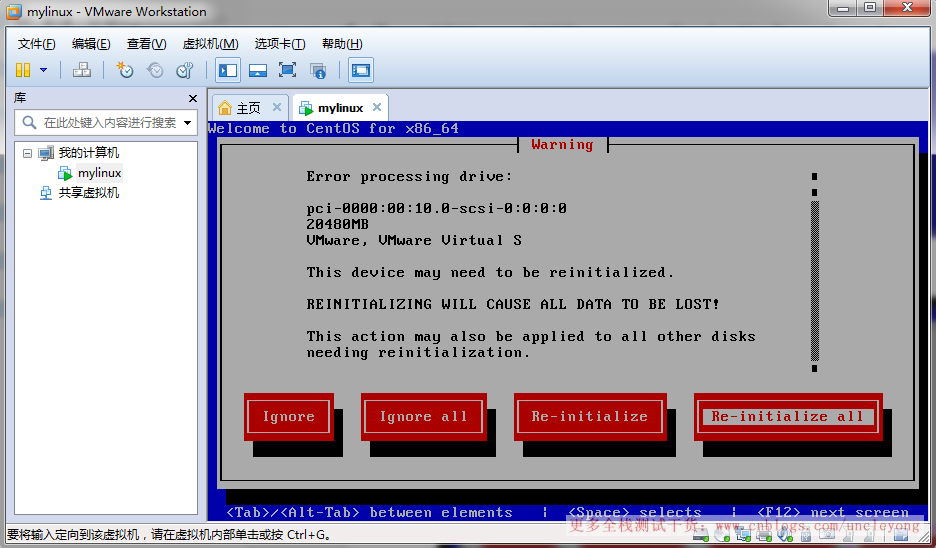Select 共享虚拟机 in the library tree
Viewport: 936px width, 548px height.
[x=88, y=193]
